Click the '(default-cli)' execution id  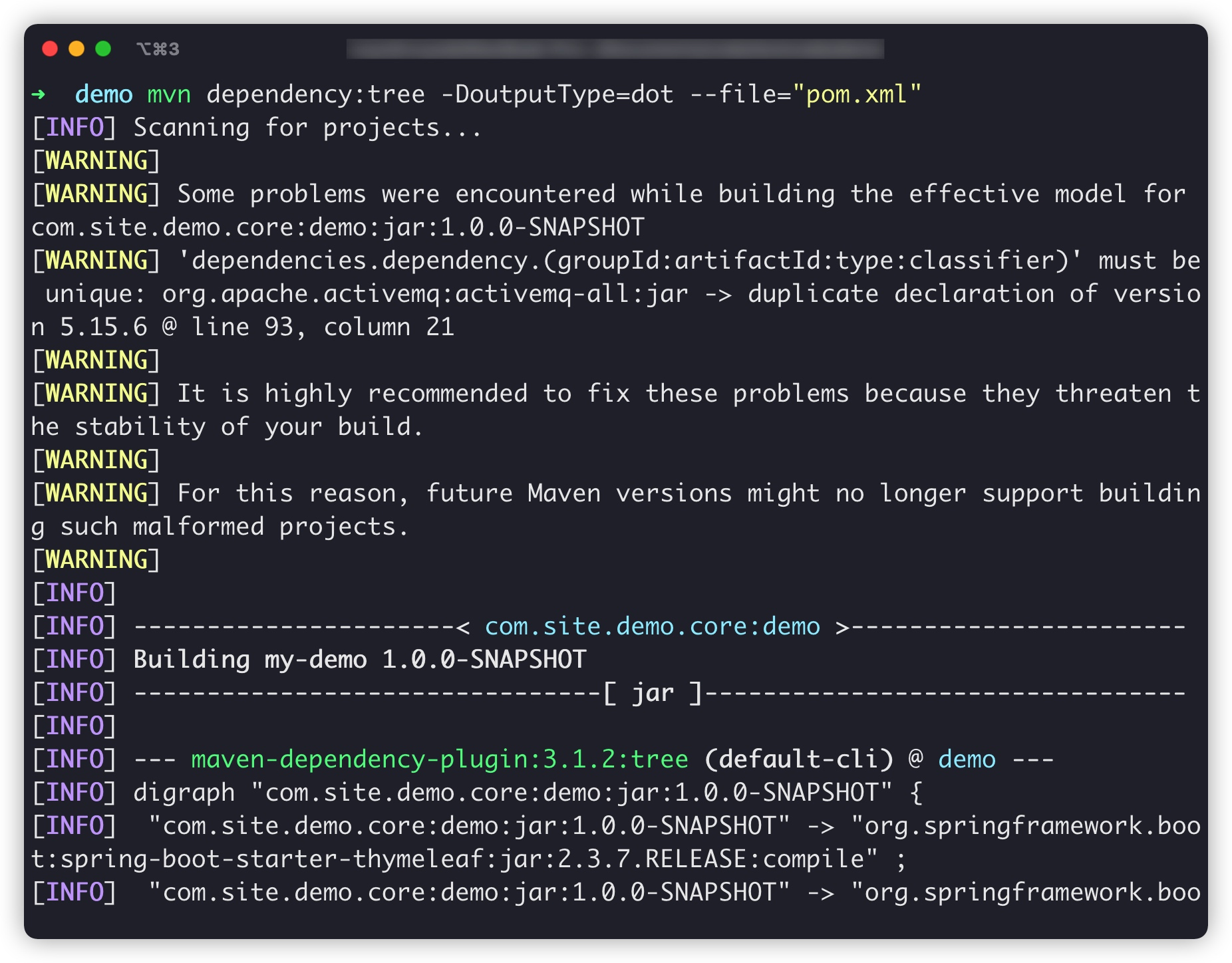pyautogui.click(x=798, y=759)
